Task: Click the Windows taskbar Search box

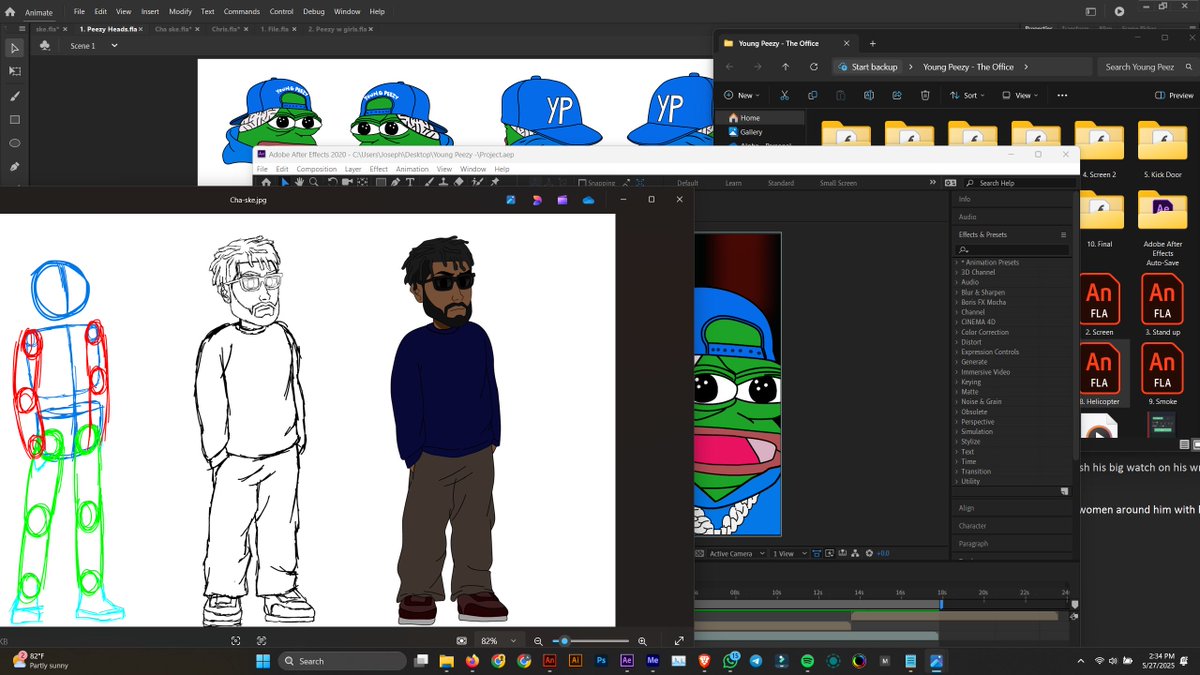Action: pyautogui.click(x=342, y=661)
